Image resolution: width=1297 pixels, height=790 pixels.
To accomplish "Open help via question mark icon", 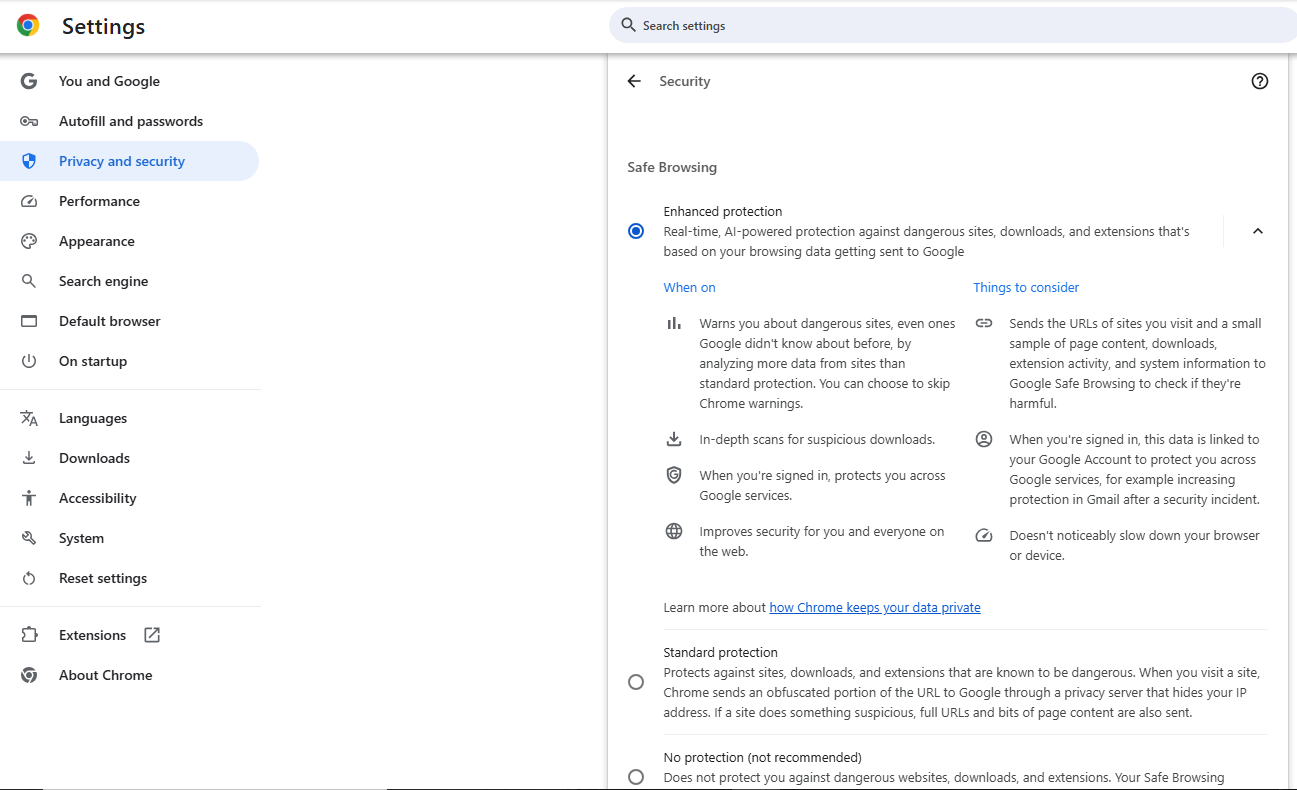I will [1260, 81].
